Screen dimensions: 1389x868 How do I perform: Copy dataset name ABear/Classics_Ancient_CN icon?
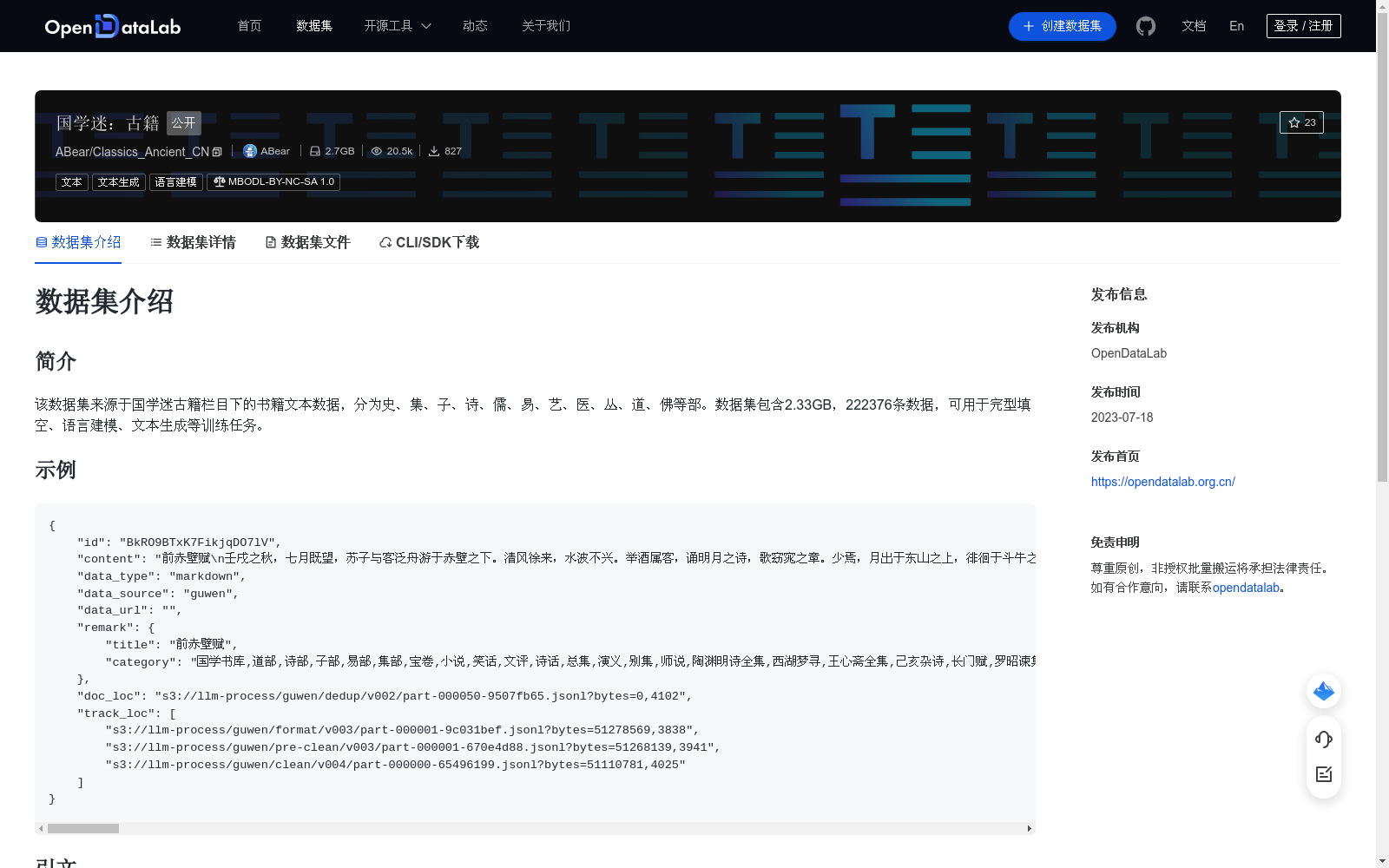click(217, 152)
